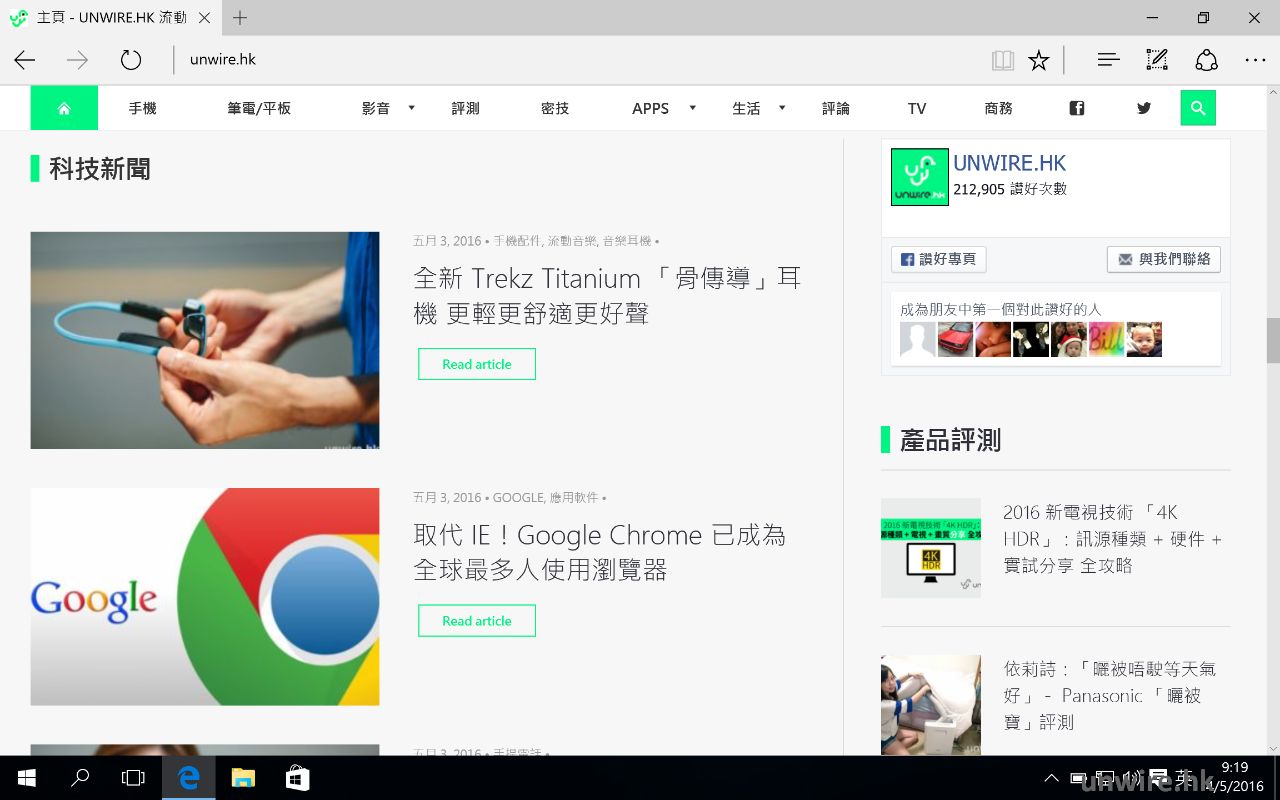
Task: Click Read article for Trekz Titanium
Action: (476, 364)
